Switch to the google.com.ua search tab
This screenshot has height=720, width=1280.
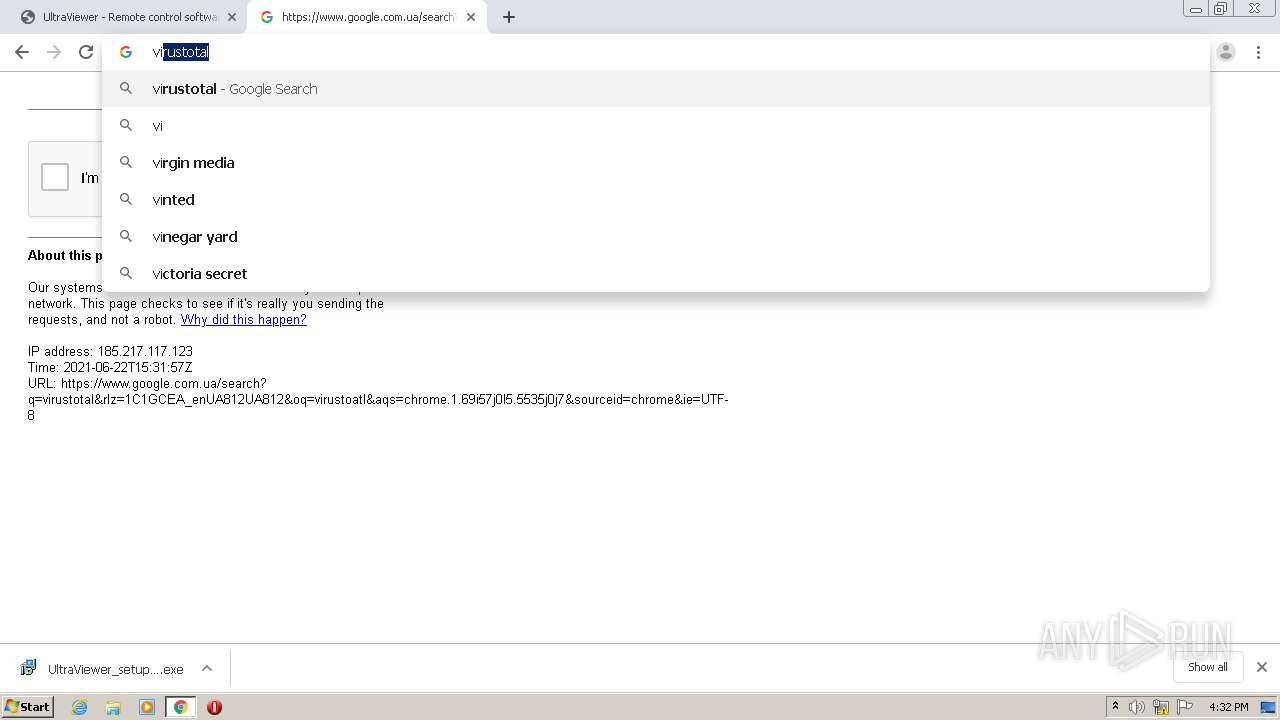point(366,17)
